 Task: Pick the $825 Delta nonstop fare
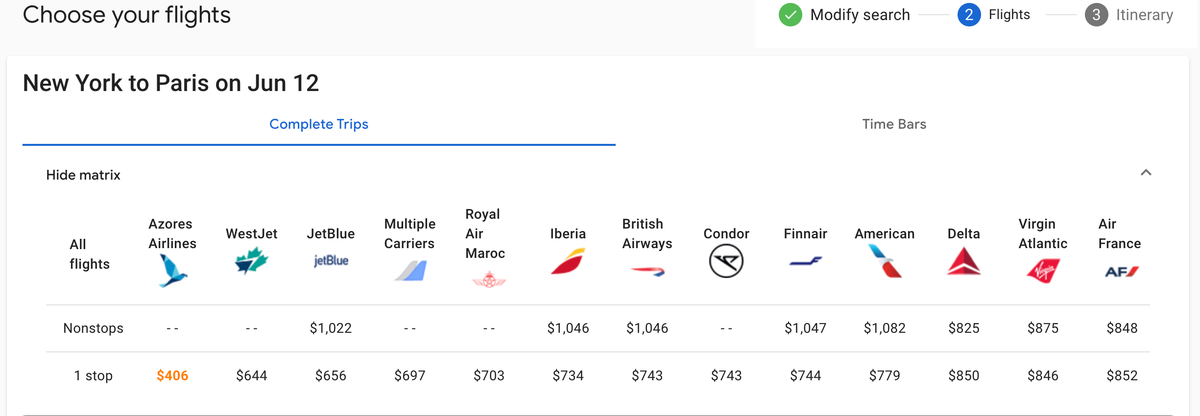964,328
